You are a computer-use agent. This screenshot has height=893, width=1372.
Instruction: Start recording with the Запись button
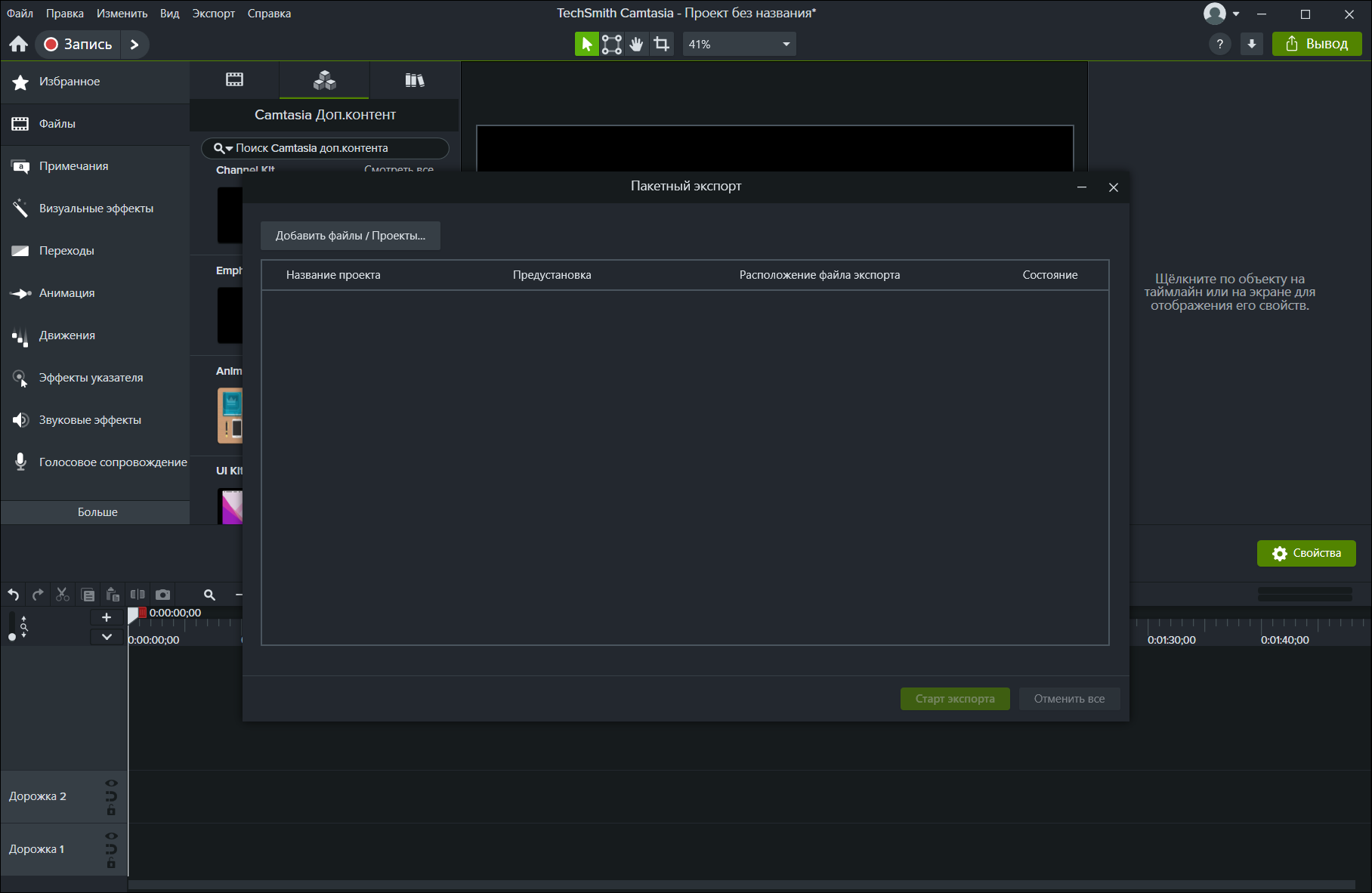pos(78,45)
